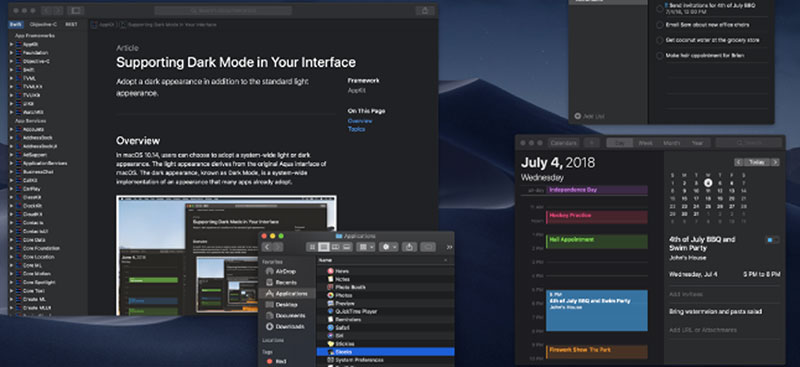This screenshot has width=800, height=367.
Task: Check off Get coconut water reminder
Action: coord(660,40)
